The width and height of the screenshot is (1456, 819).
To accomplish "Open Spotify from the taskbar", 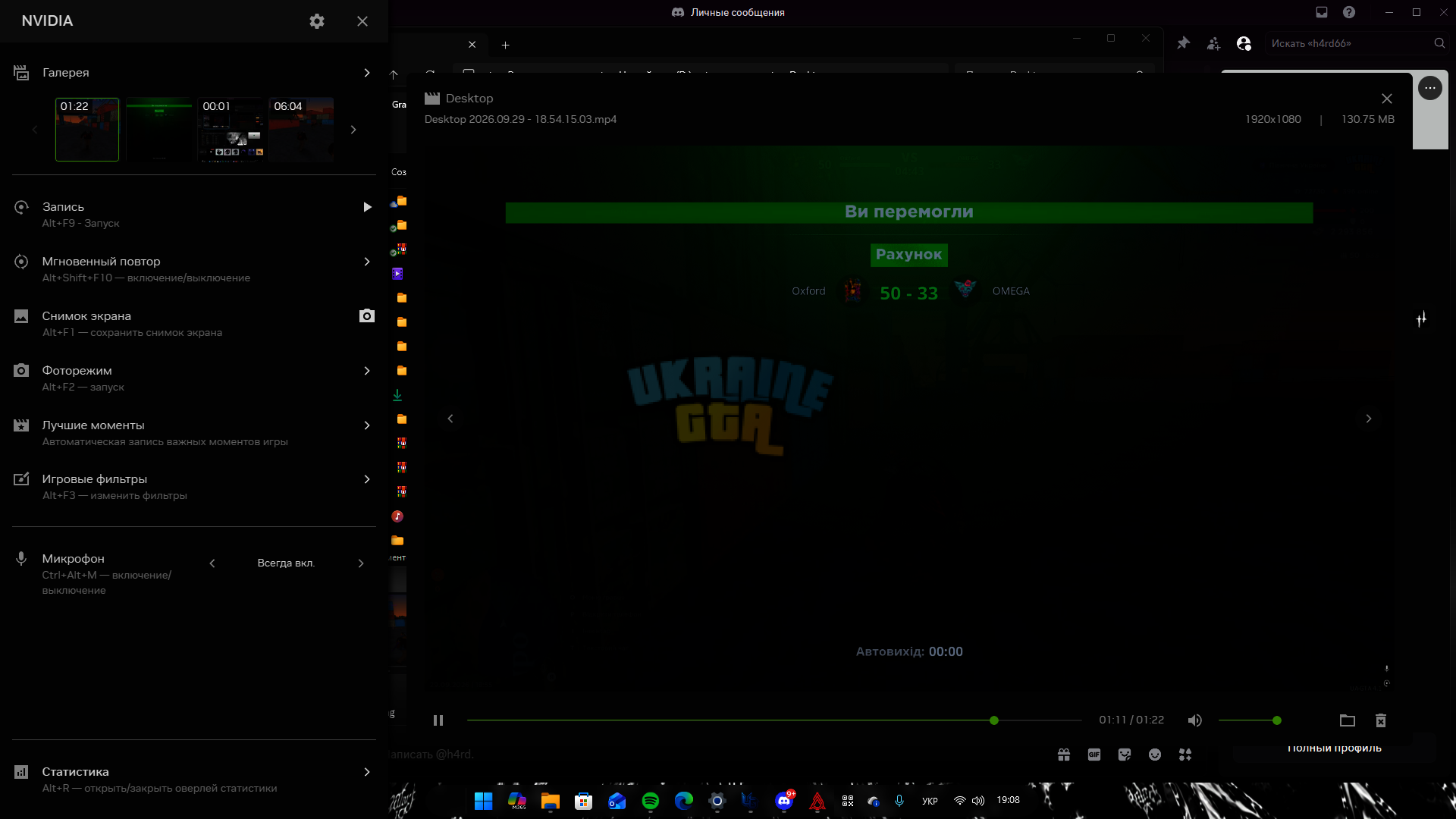I will pos(651,801).
